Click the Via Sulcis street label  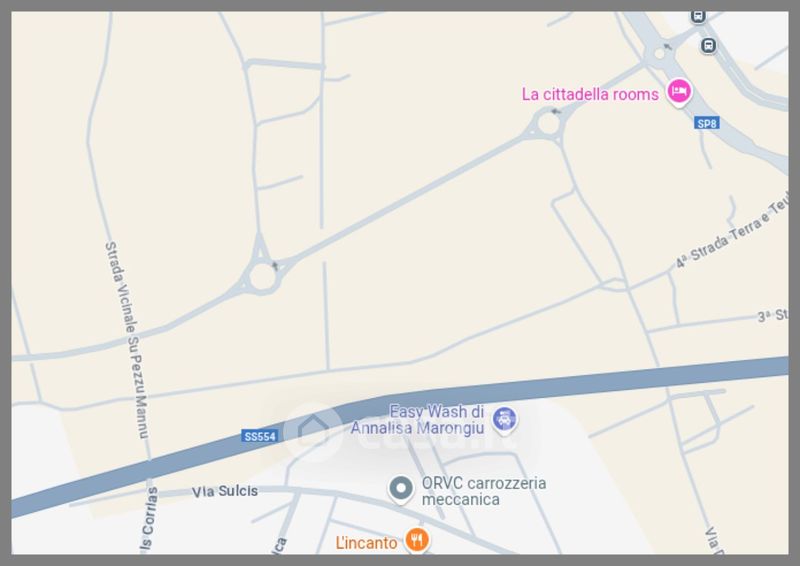[x=225, y=491]
